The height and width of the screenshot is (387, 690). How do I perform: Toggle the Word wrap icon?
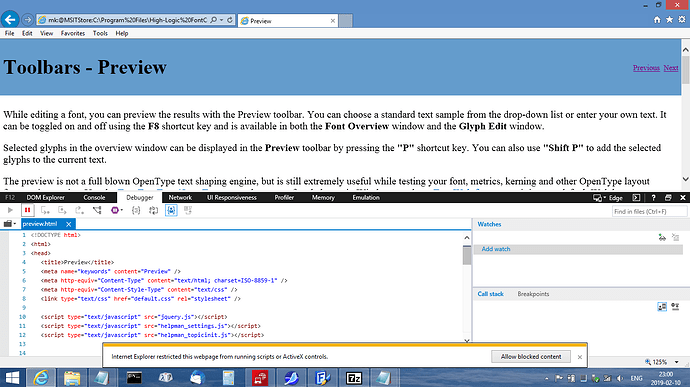153,210
